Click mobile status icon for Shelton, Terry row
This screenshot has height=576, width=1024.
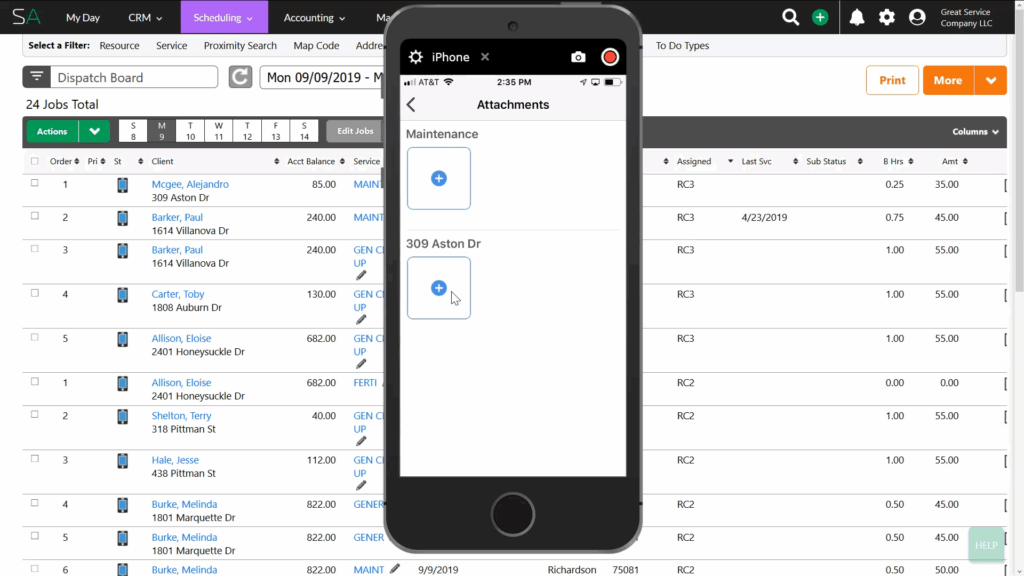pyautogui.click(x=122, y=417)
